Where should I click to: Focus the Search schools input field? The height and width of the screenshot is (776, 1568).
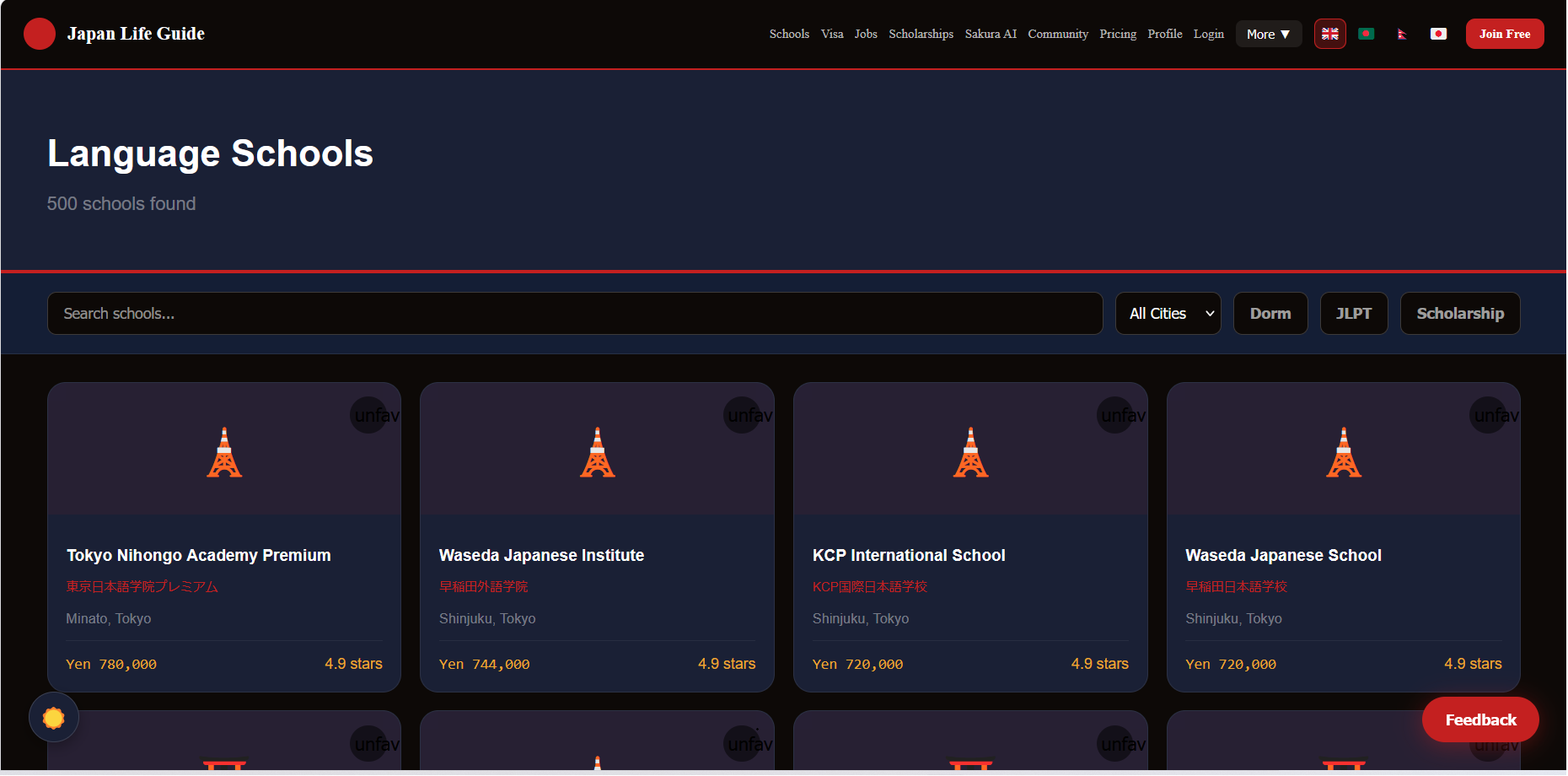click(575, 314)
